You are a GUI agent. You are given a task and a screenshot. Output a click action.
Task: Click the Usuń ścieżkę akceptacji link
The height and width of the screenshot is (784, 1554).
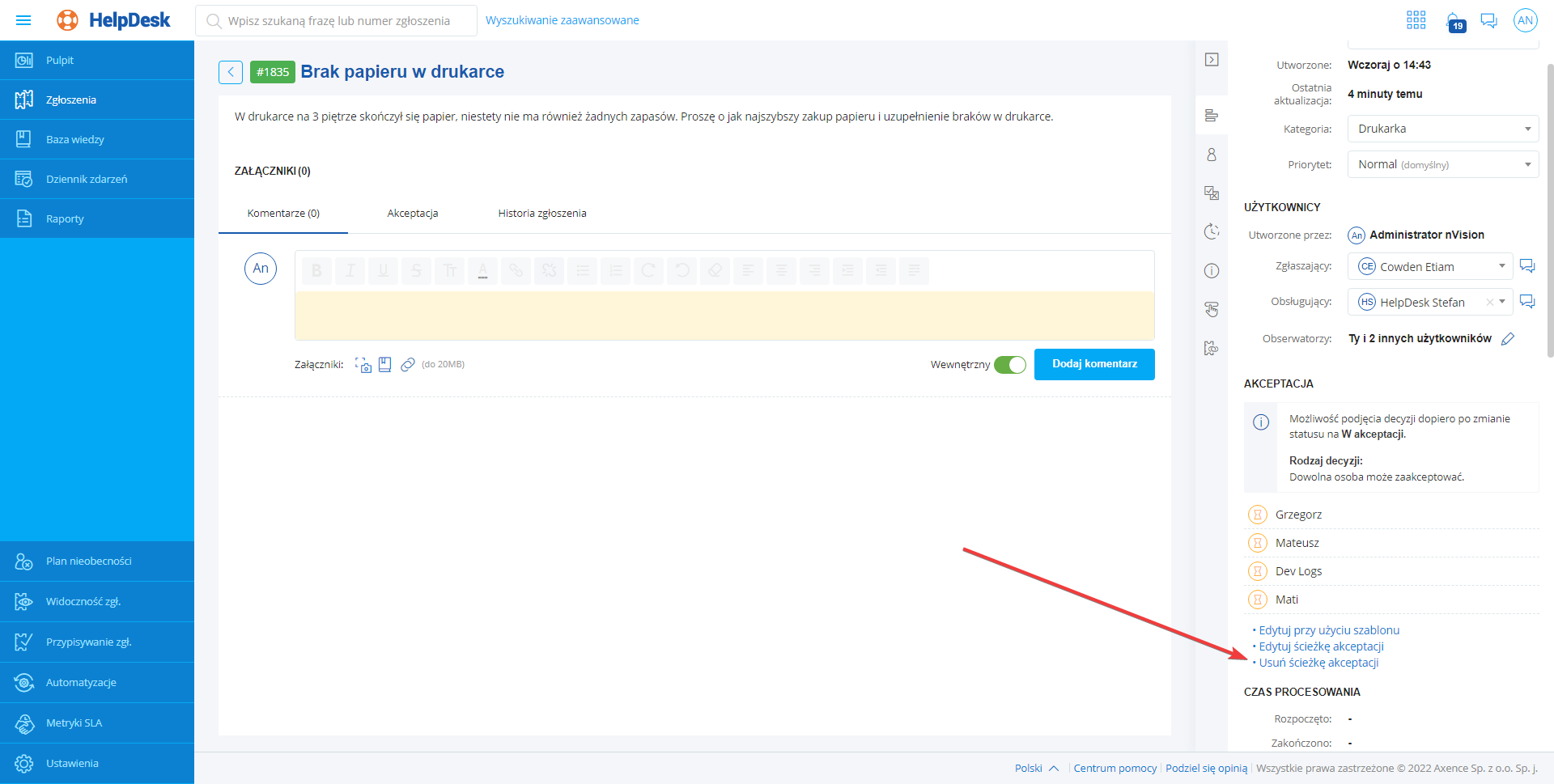coord(1318,663)
